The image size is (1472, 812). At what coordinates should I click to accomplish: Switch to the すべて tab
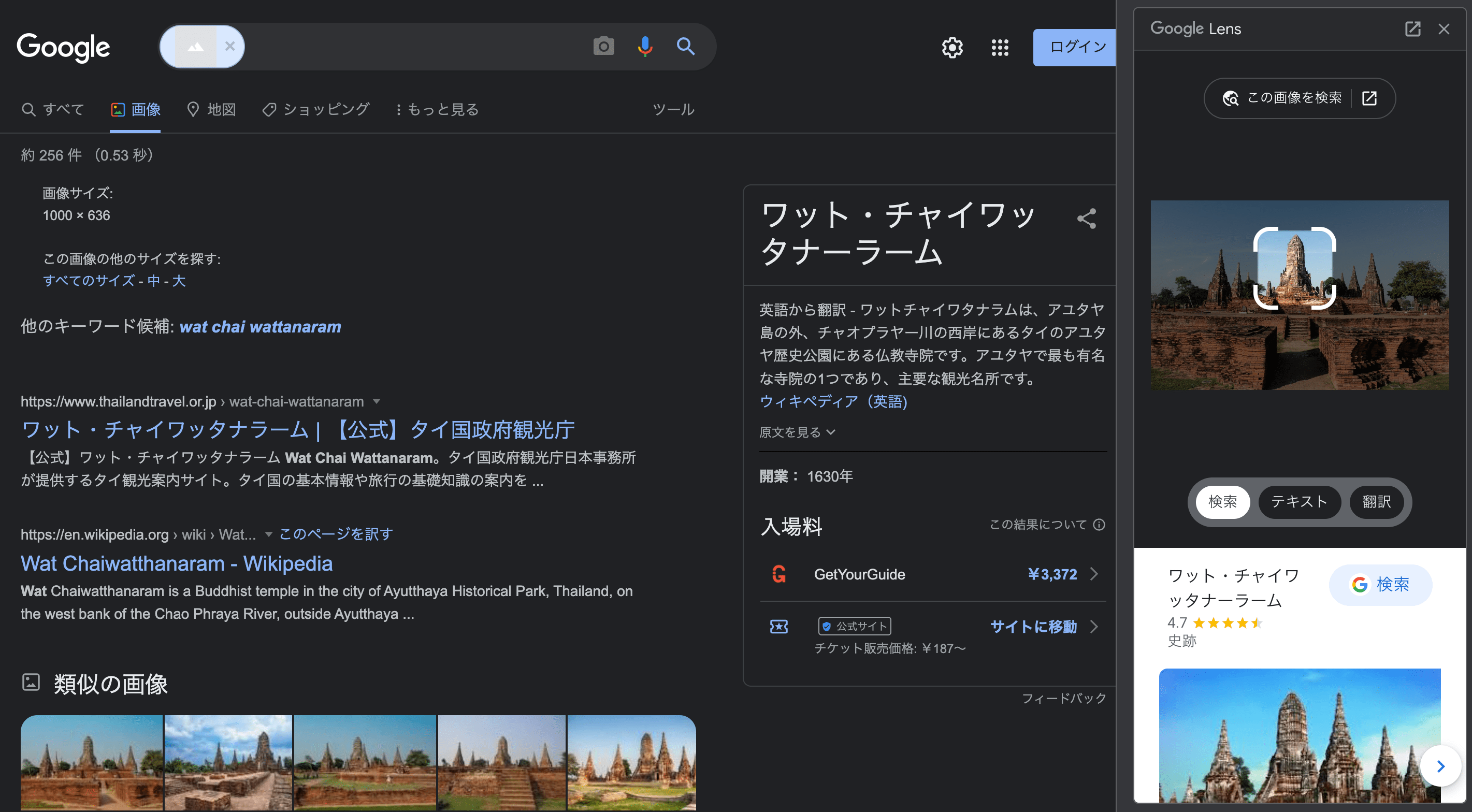click(53, 109)
